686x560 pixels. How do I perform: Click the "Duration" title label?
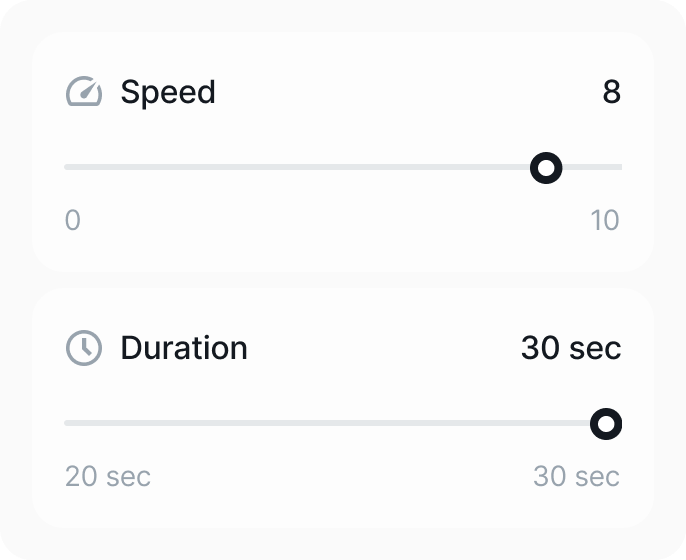(184, 348)
